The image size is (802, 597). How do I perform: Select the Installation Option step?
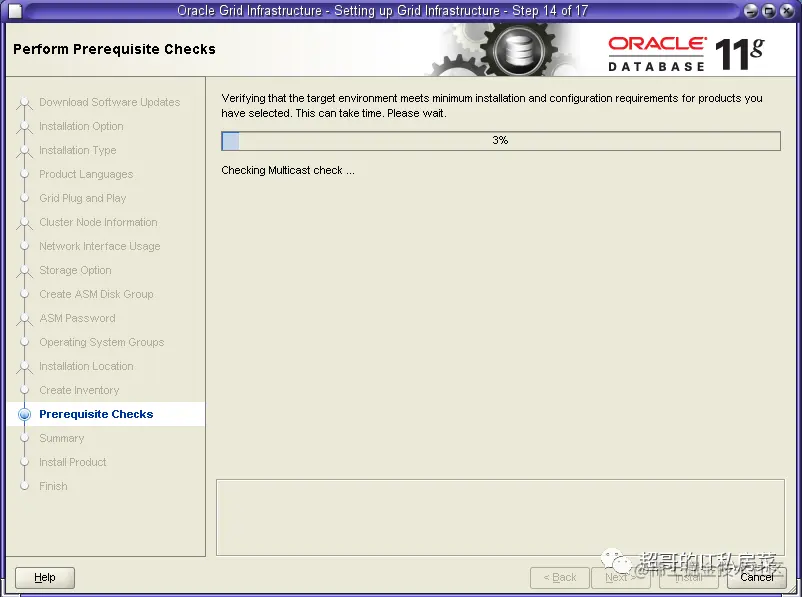click(x=81, y=126)
